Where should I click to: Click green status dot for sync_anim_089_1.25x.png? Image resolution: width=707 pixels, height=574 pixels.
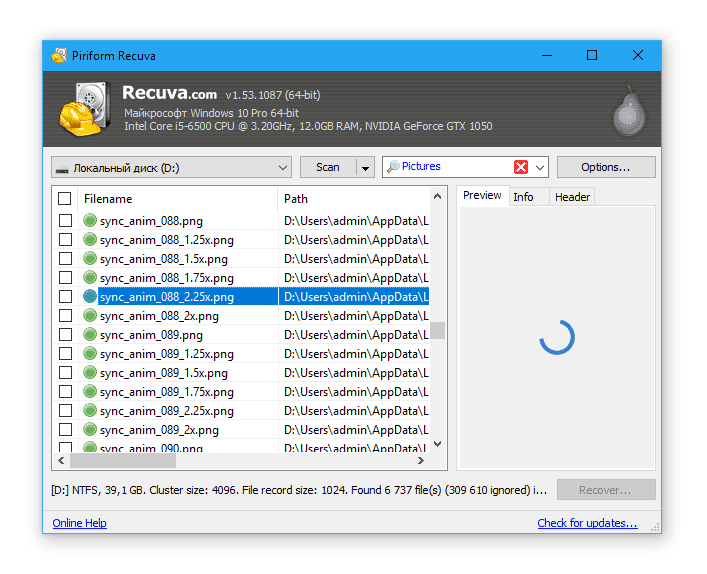point(90,354)
